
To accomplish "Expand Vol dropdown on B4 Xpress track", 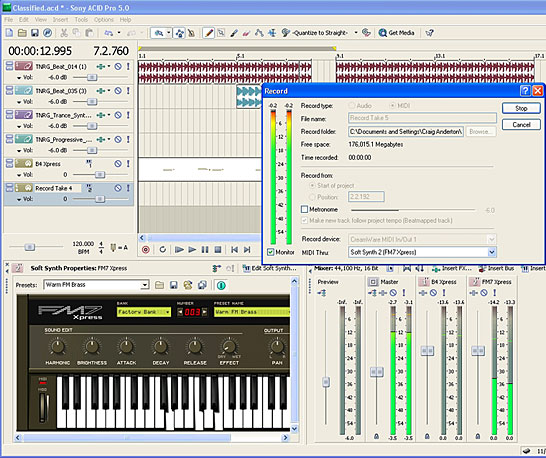I will (x=19, y=175).
